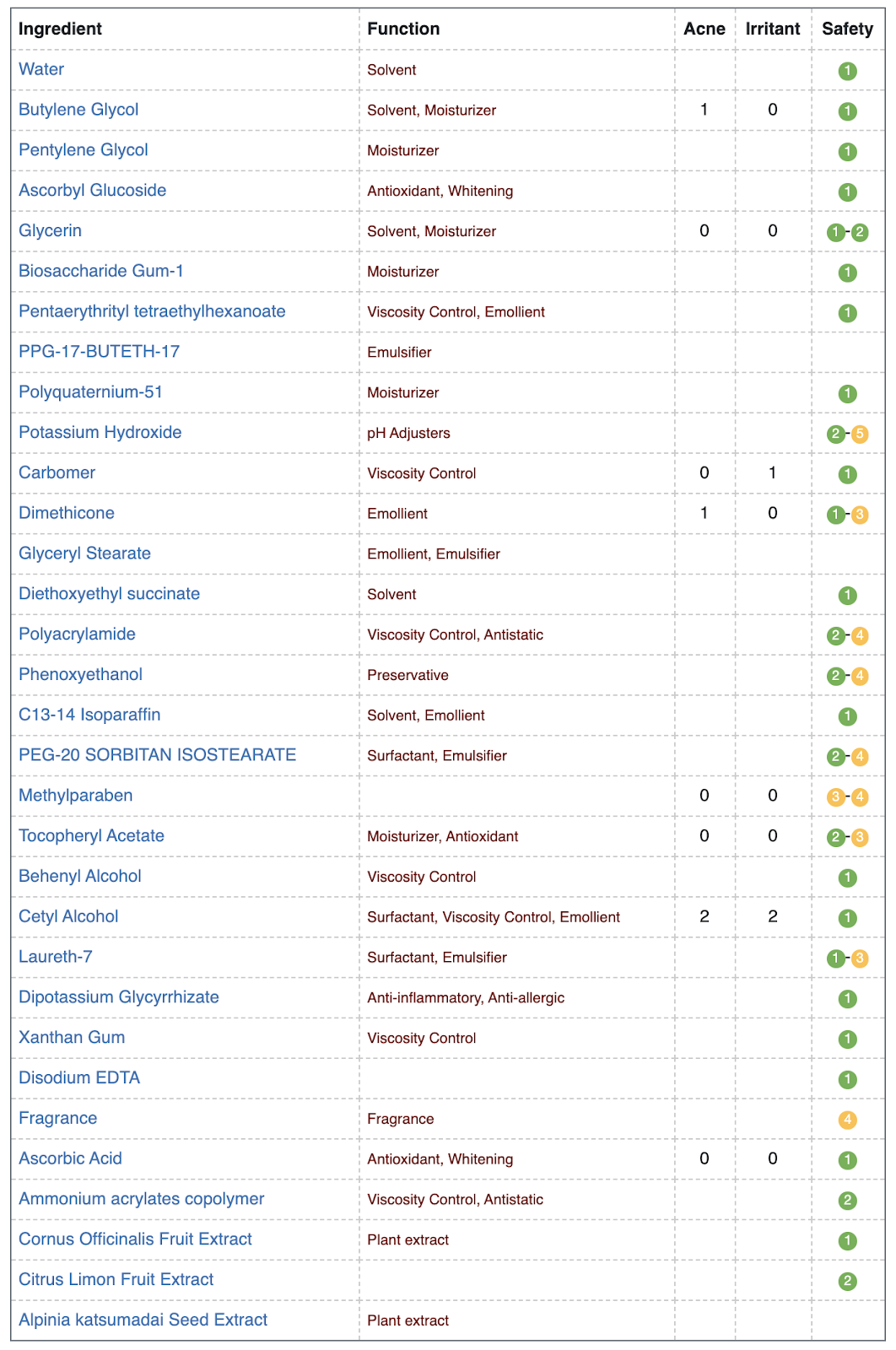Click the orange 4 safety badge for Phenoxyethanol
This screenshot has width=896, height=1350.
[x=860, y=676]
